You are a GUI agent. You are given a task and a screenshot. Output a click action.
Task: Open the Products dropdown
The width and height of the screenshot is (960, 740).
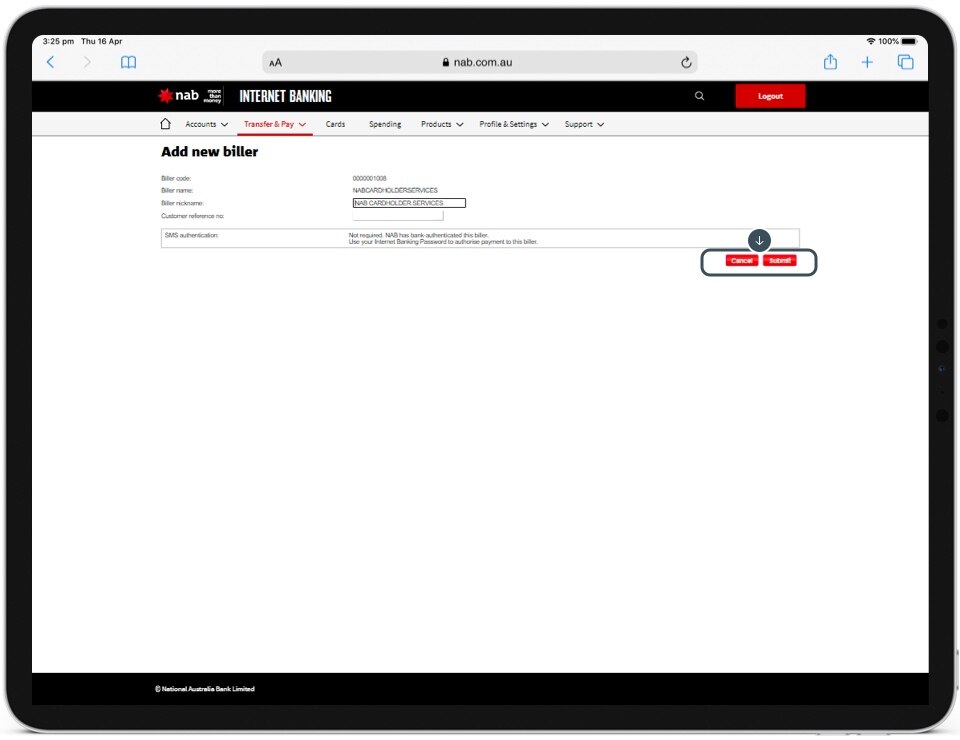(x=441, y=124)
